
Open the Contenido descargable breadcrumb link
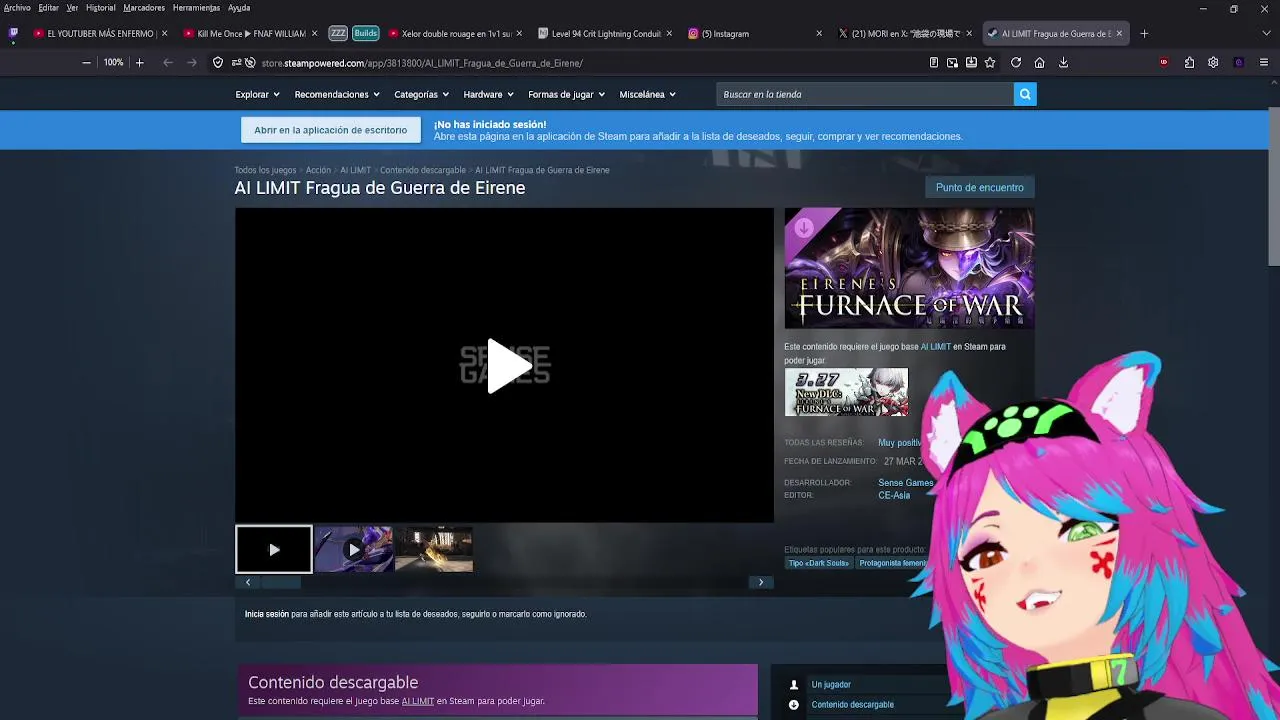coord(423,170)
